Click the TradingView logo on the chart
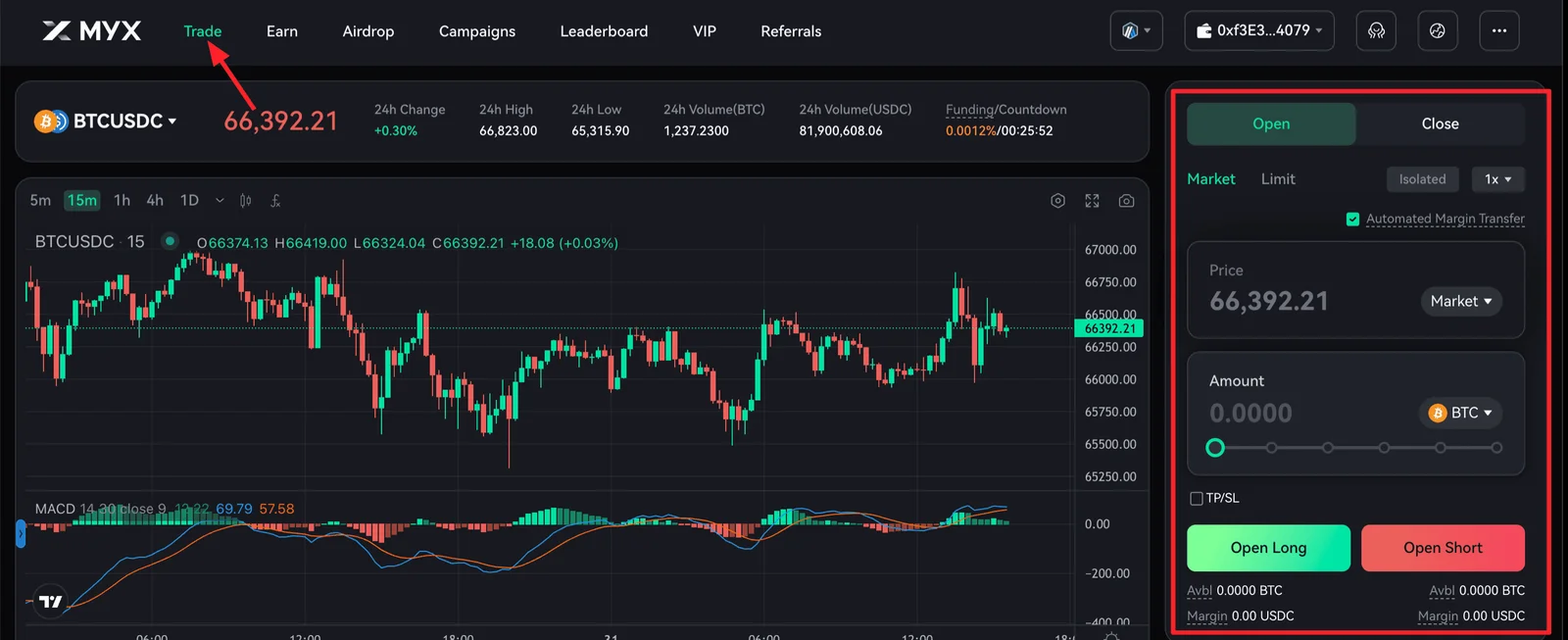1568x640 pixels. (x=51, y=602)
